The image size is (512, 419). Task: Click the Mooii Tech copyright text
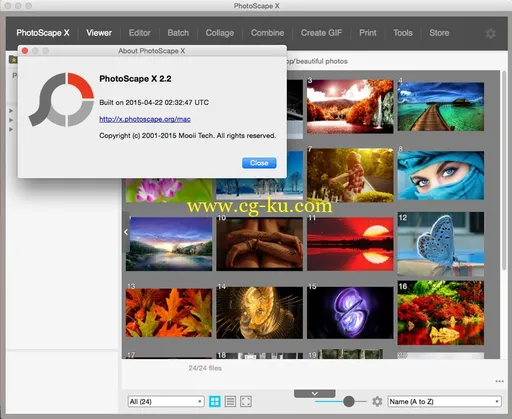tap(188, 136)
